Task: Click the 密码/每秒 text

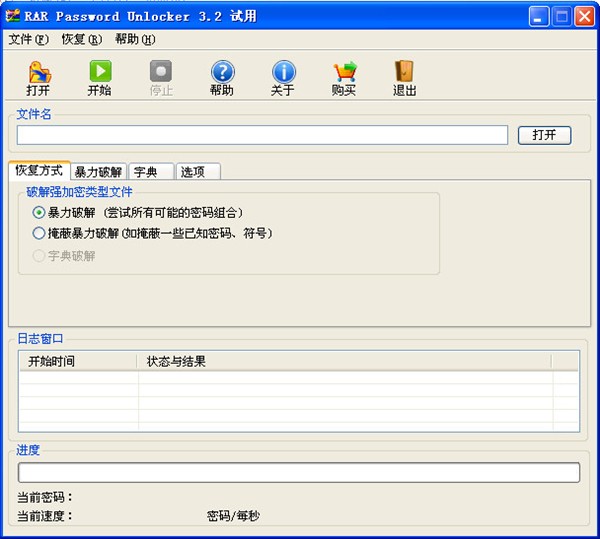Action: pos(233,516)
